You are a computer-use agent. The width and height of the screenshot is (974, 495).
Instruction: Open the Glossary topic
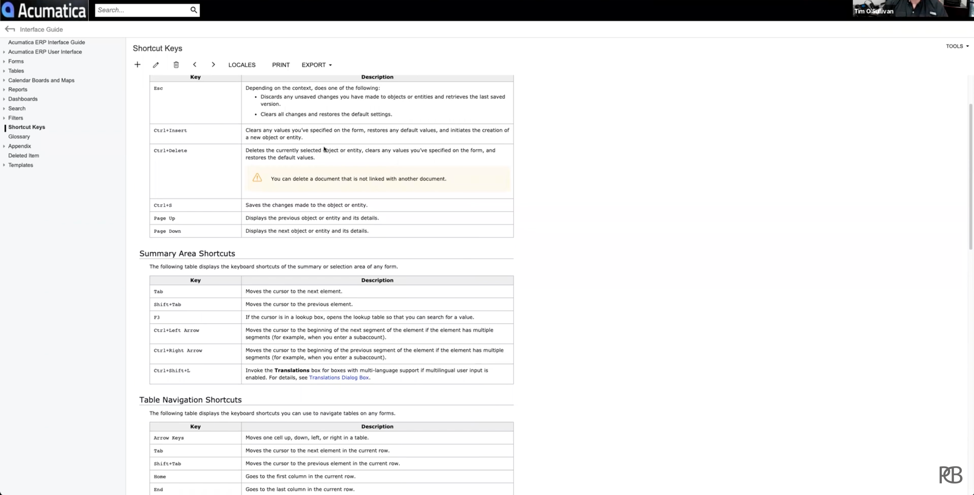[19, 137]
